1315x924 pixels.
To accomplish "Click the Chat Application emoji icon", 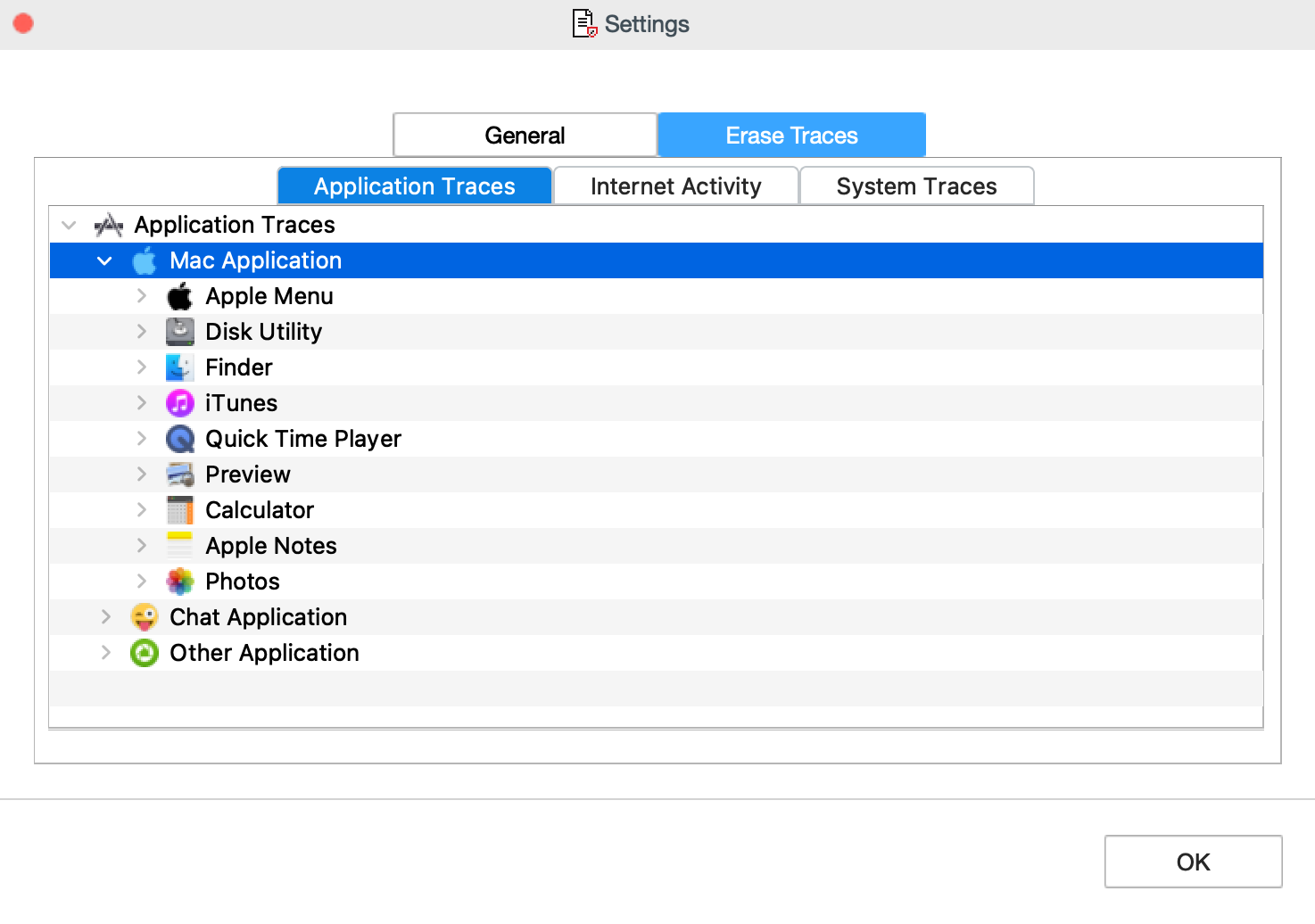I will tap(145, 617).
